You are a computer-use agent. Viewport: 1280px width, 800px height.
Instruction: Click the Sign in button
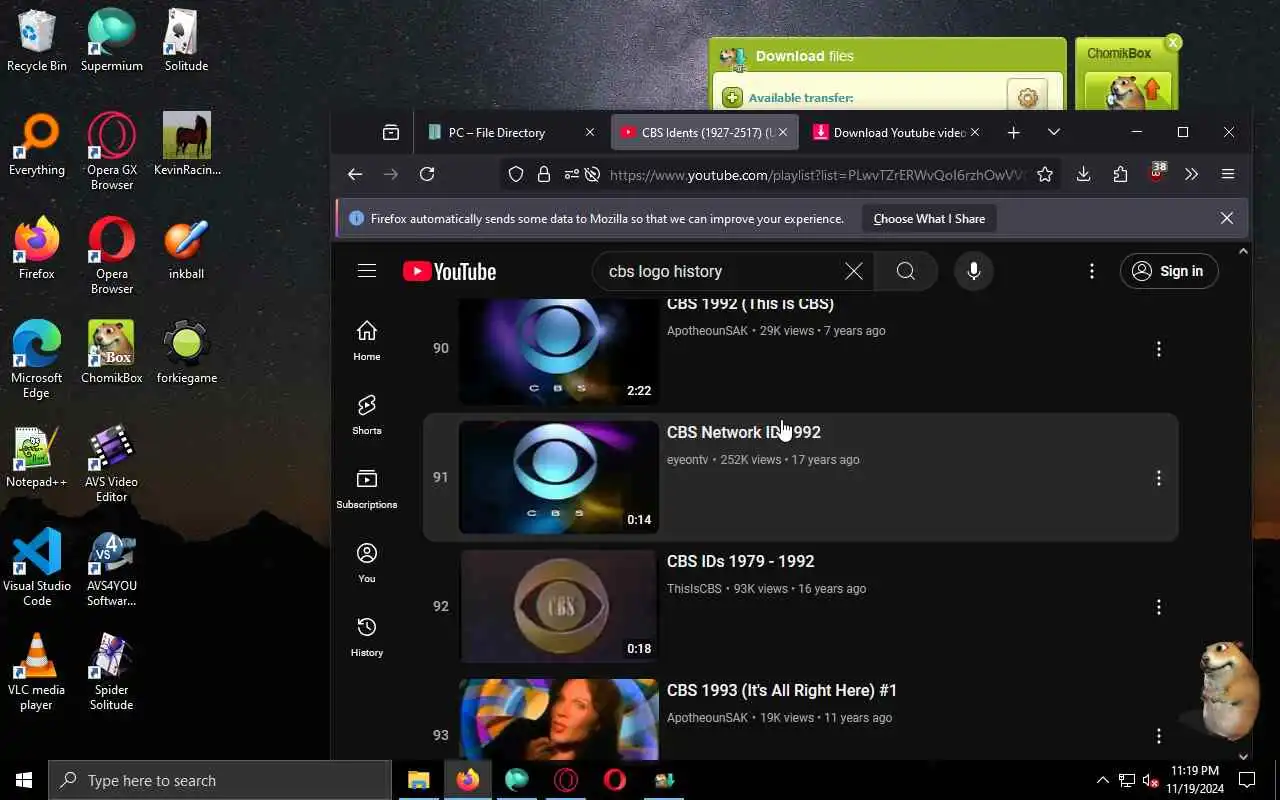(x=1169, y=271)
